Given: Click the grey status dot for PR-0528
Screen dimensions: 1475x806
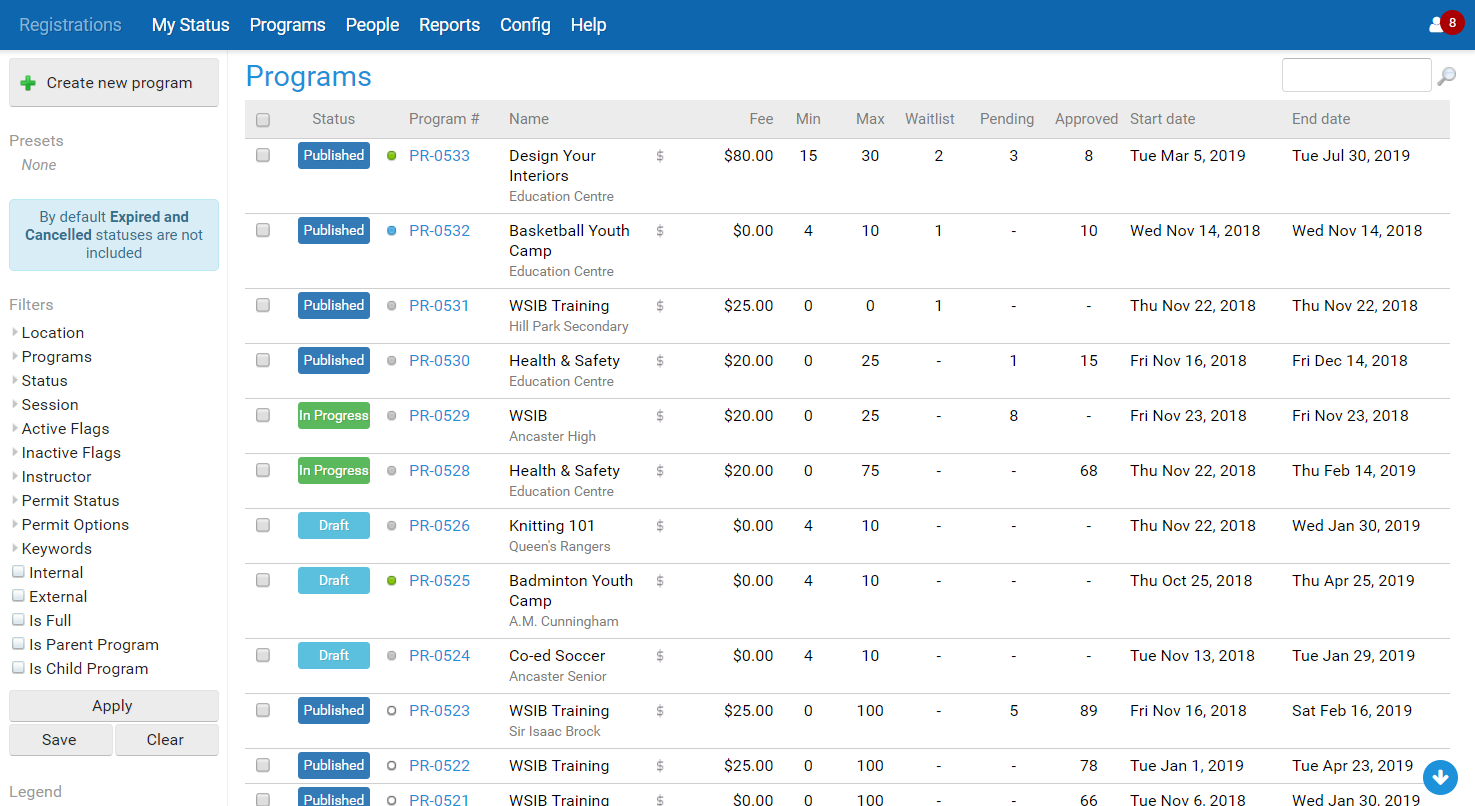Looking at the screenshot, I should coord(392,471).
